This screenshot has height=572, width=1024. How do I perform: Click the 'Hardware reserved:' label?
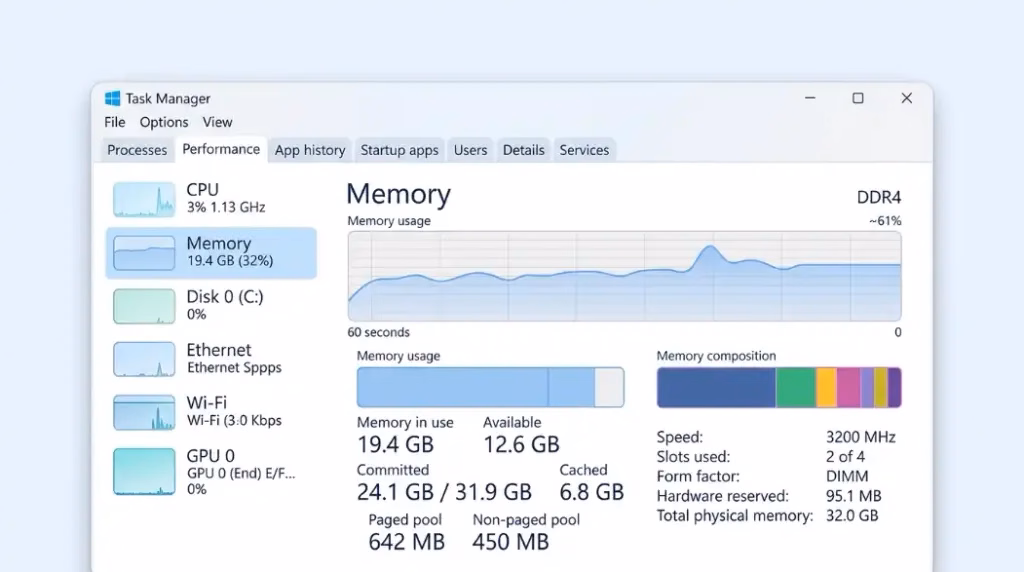[722, 496]
